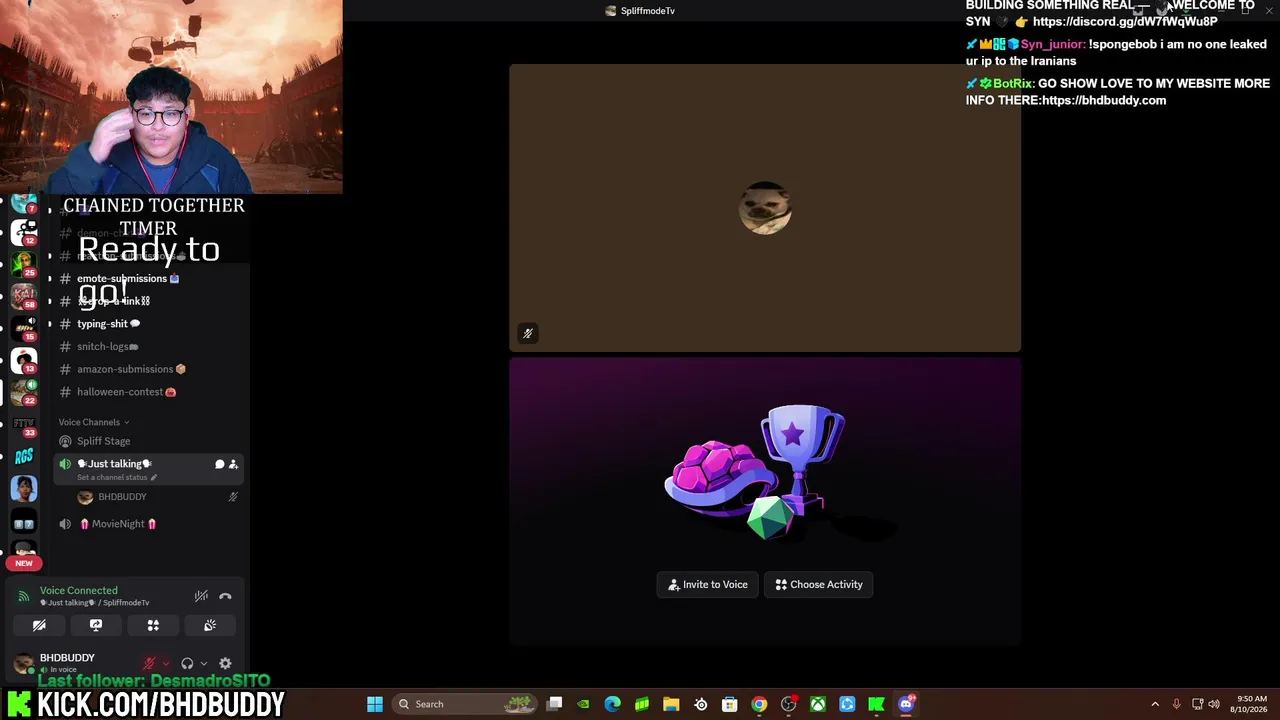Join the MovieNight voice channel
This screenshot has width=1280, height=720.
coord(118,524)
